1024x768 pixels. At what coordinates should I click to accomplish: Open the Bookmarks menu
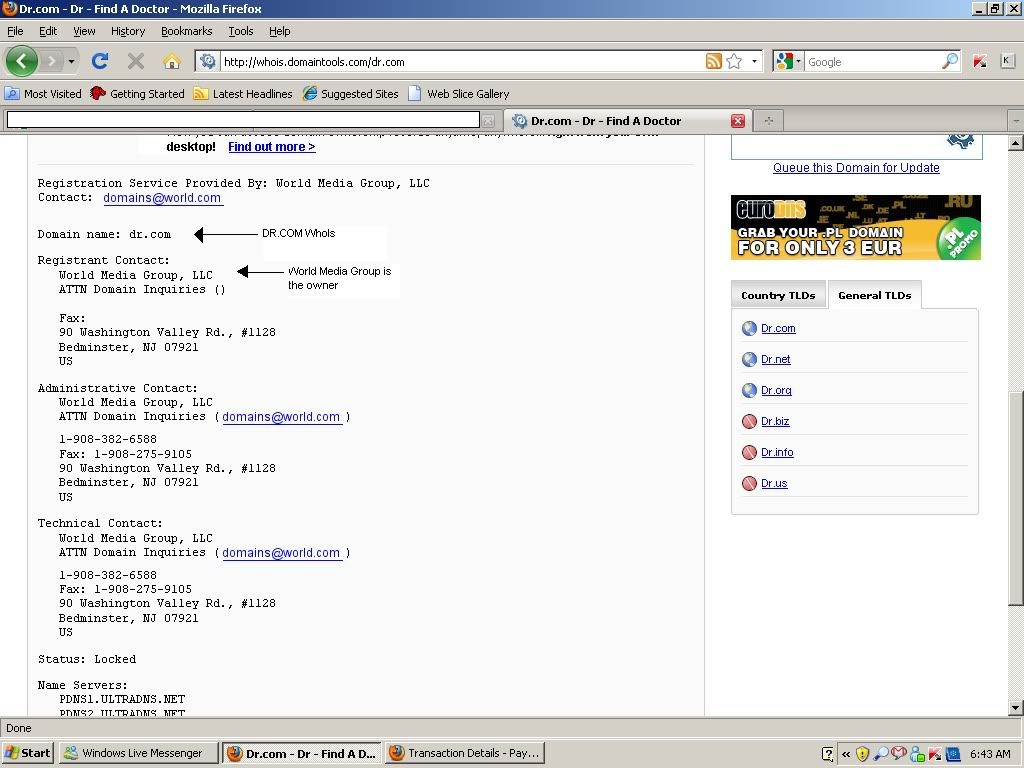[187, 31]
